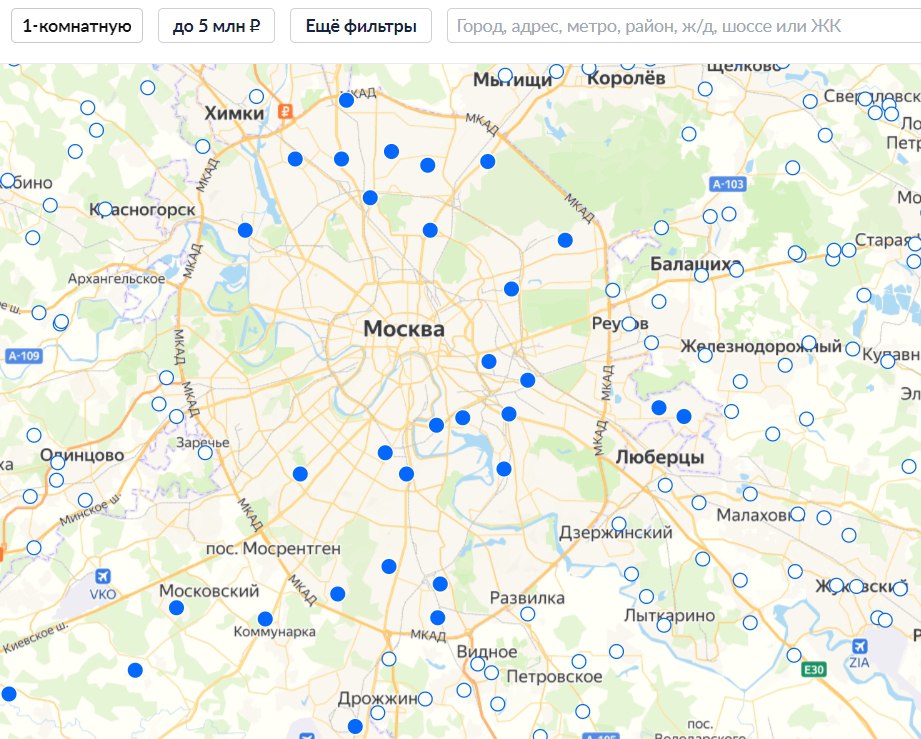Click the A-109 road shield
921x739 pixels.
(x=24, y=356)
